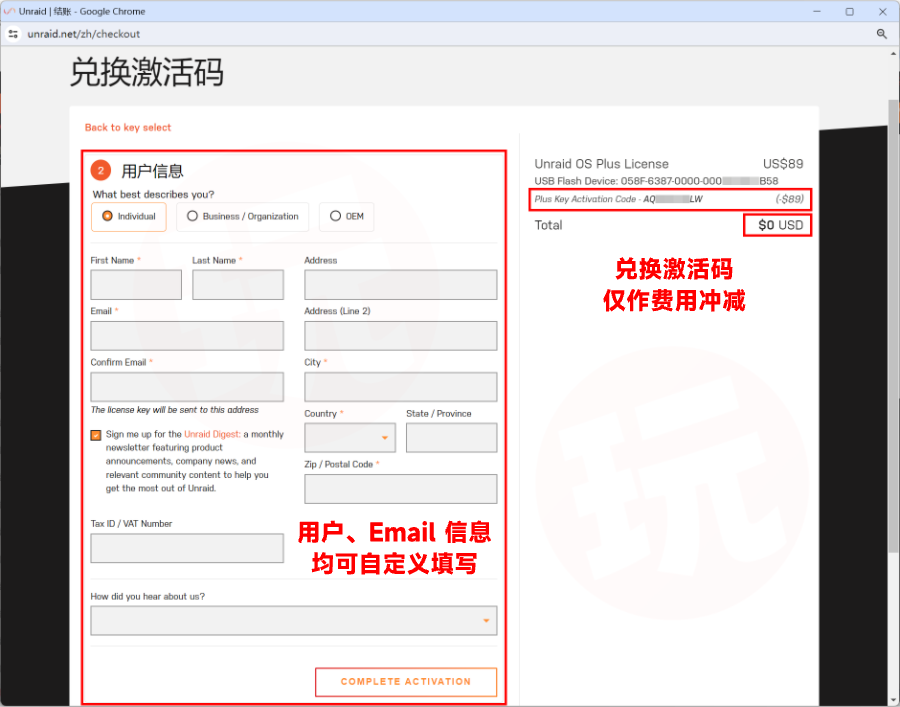Click the Unraid favicon in title bar
This screenshot has width=900, height=707.
point(9,11)
